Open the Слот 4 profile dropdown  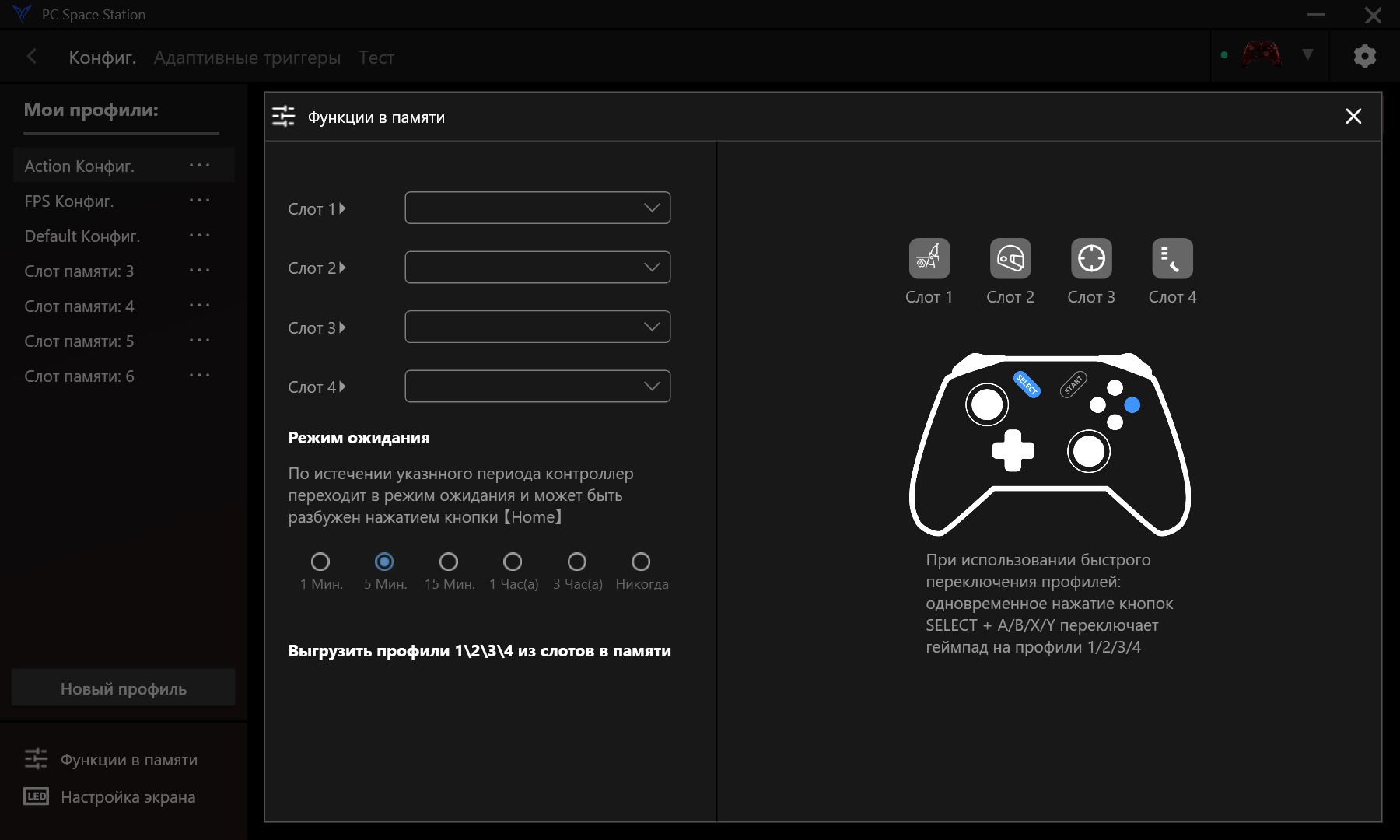coord(537,386)
